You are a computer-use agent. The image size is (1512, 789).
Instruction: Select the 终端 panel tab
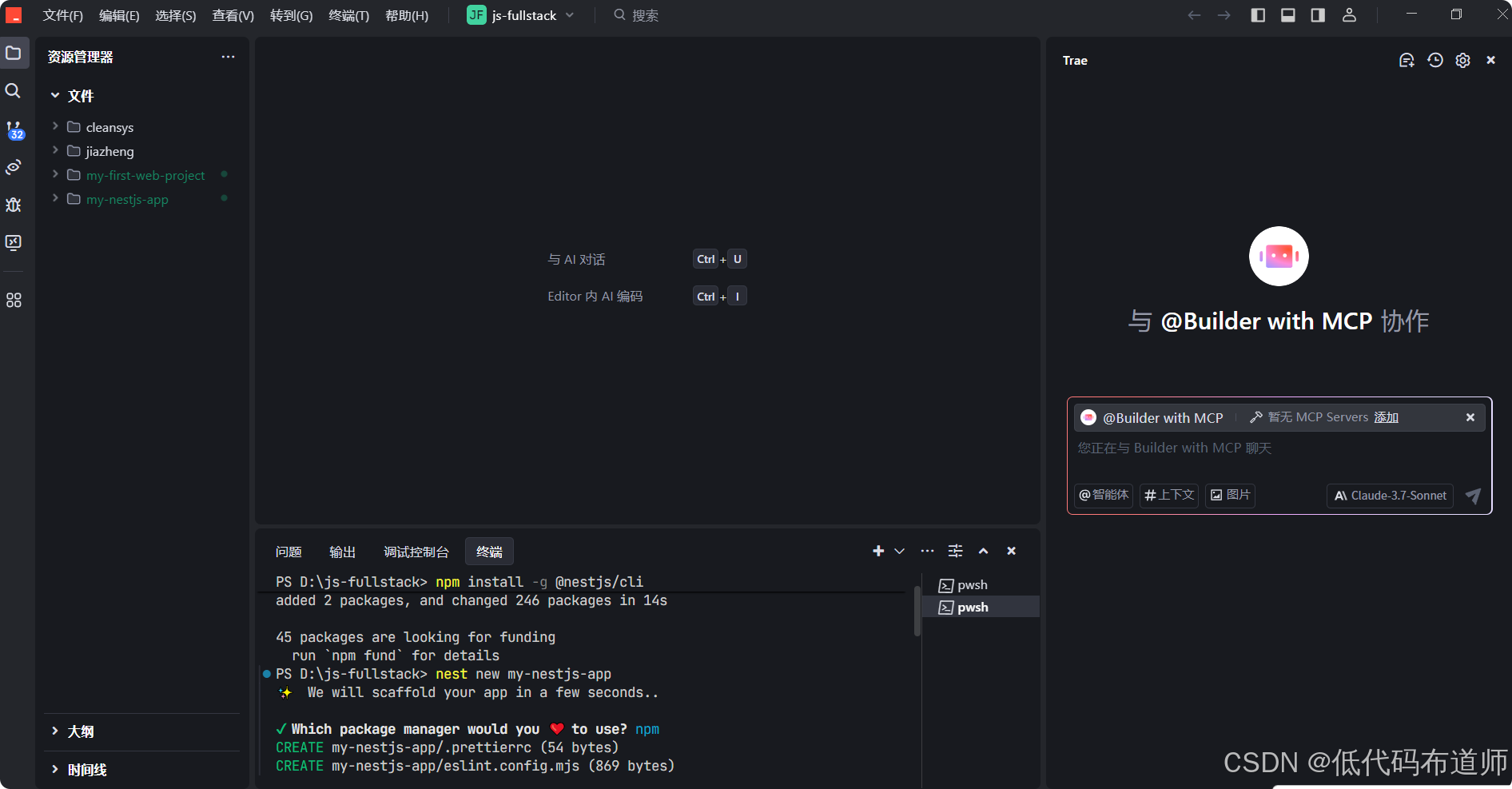point(489,552)
